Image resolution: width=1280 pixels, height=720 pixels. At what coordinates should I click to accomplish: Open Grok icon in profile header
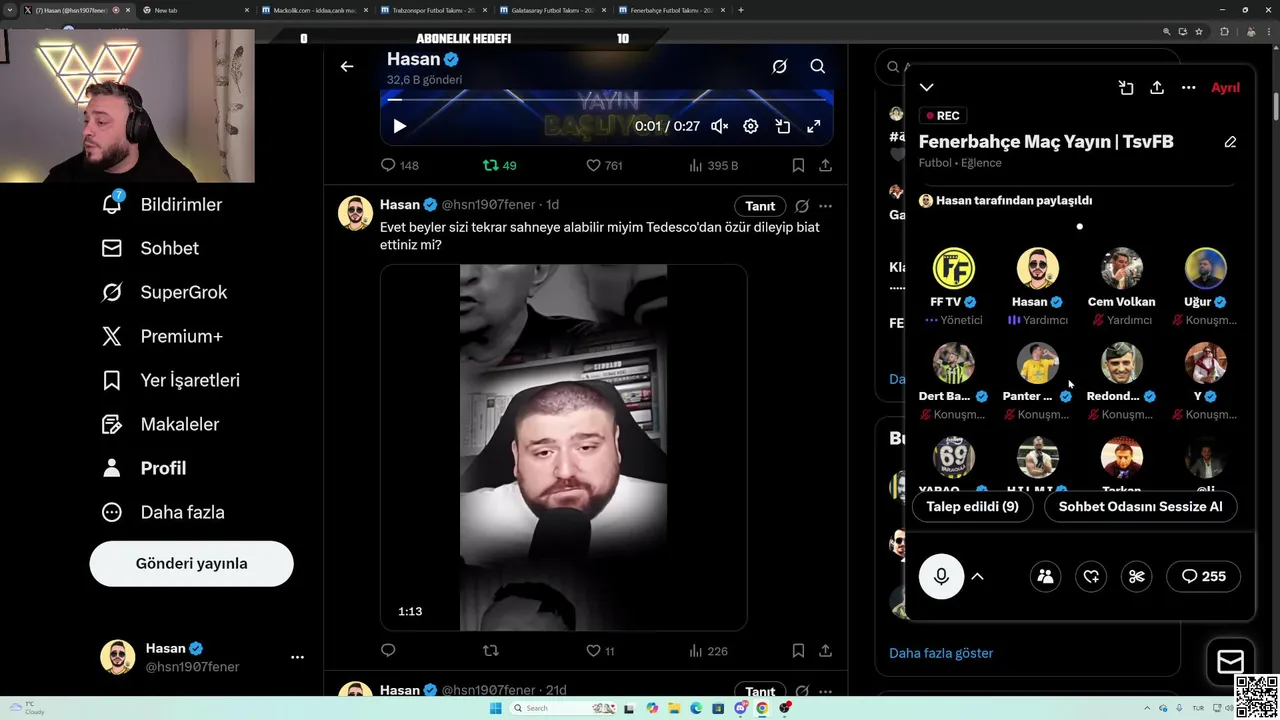coord(780,66)
